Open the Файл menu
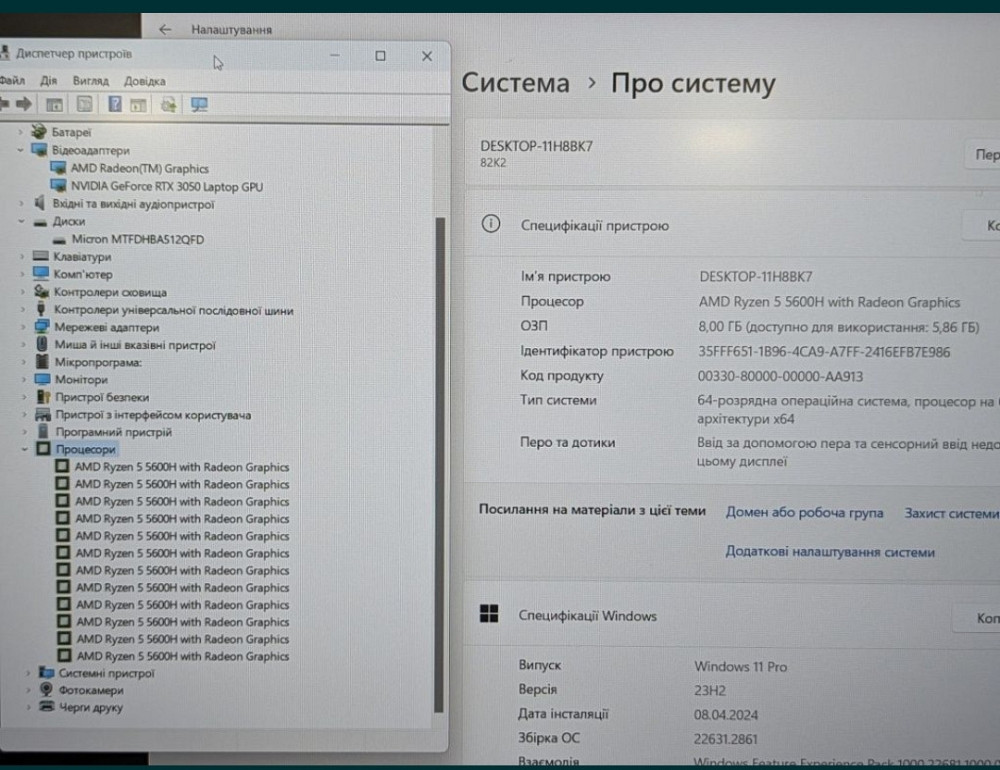 (x=12, y=80)
